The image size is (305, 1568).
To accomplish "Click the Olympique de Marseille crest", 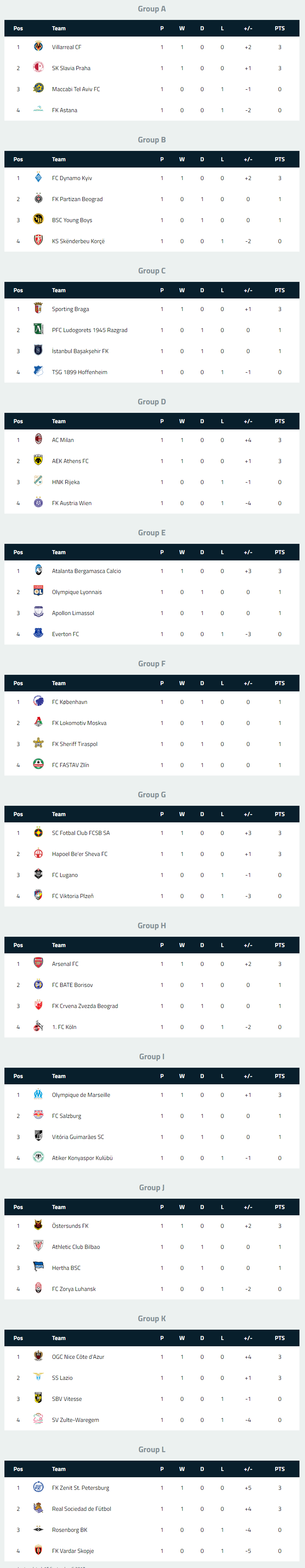I will pyautogui.click(x=38, y=1094).
